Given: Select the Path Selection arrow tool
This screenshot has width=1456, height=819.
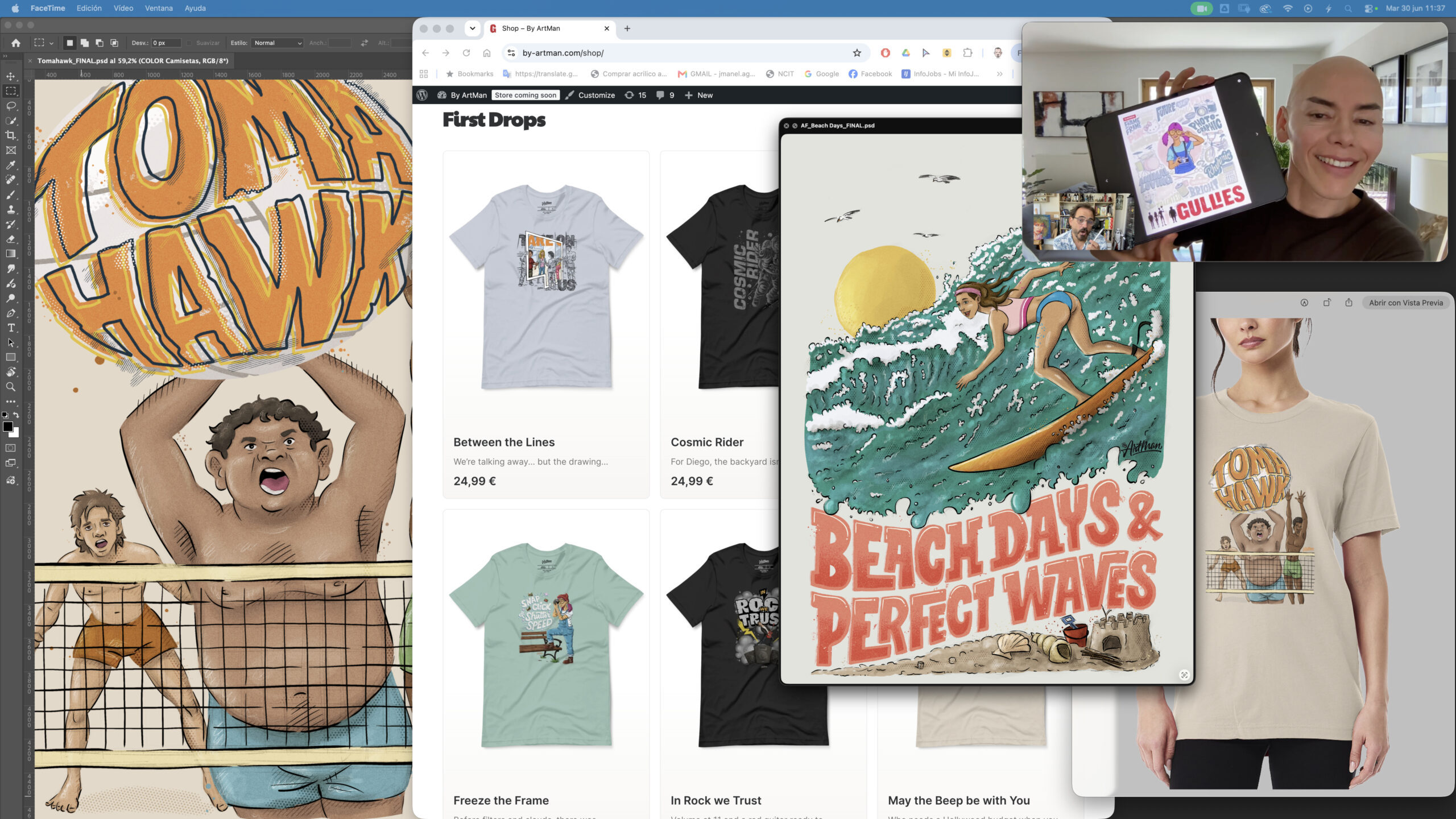Looking at the screenshot, I should [11, 342].
